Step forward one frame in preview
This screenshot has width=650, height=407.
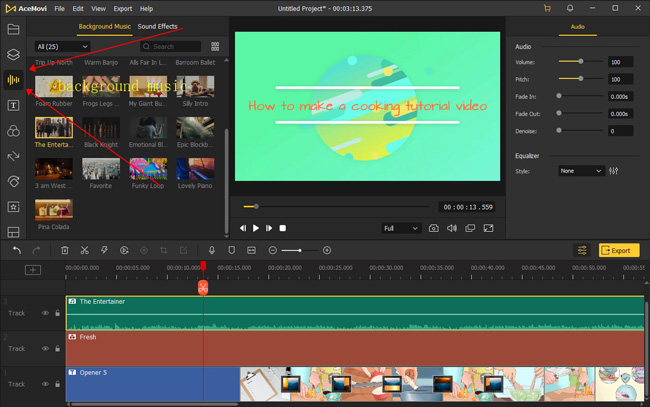click(269, 228)
